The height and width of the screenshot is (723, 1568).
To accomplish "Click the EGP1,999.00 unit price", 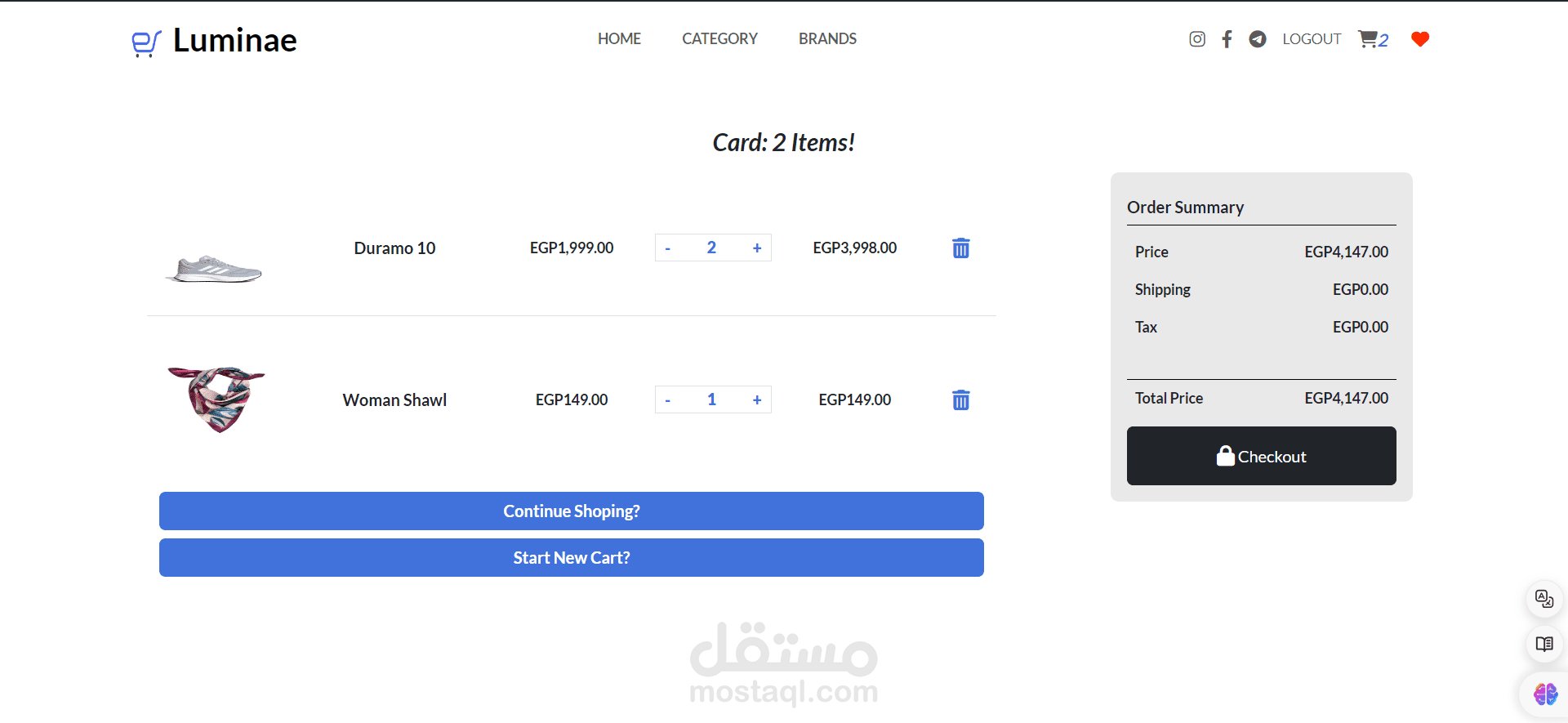I will [572, 248].
